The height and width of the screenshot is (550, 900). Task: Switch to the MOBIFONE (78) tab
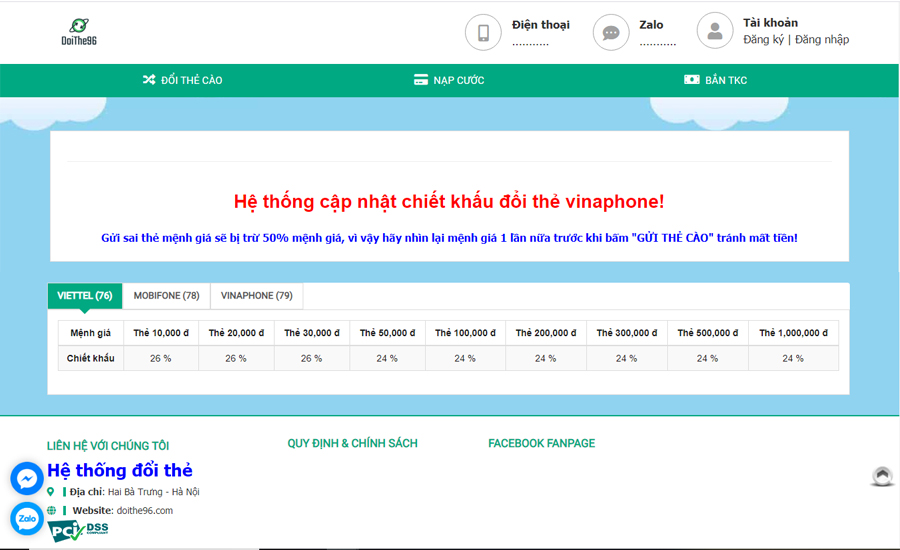point(166,296)
